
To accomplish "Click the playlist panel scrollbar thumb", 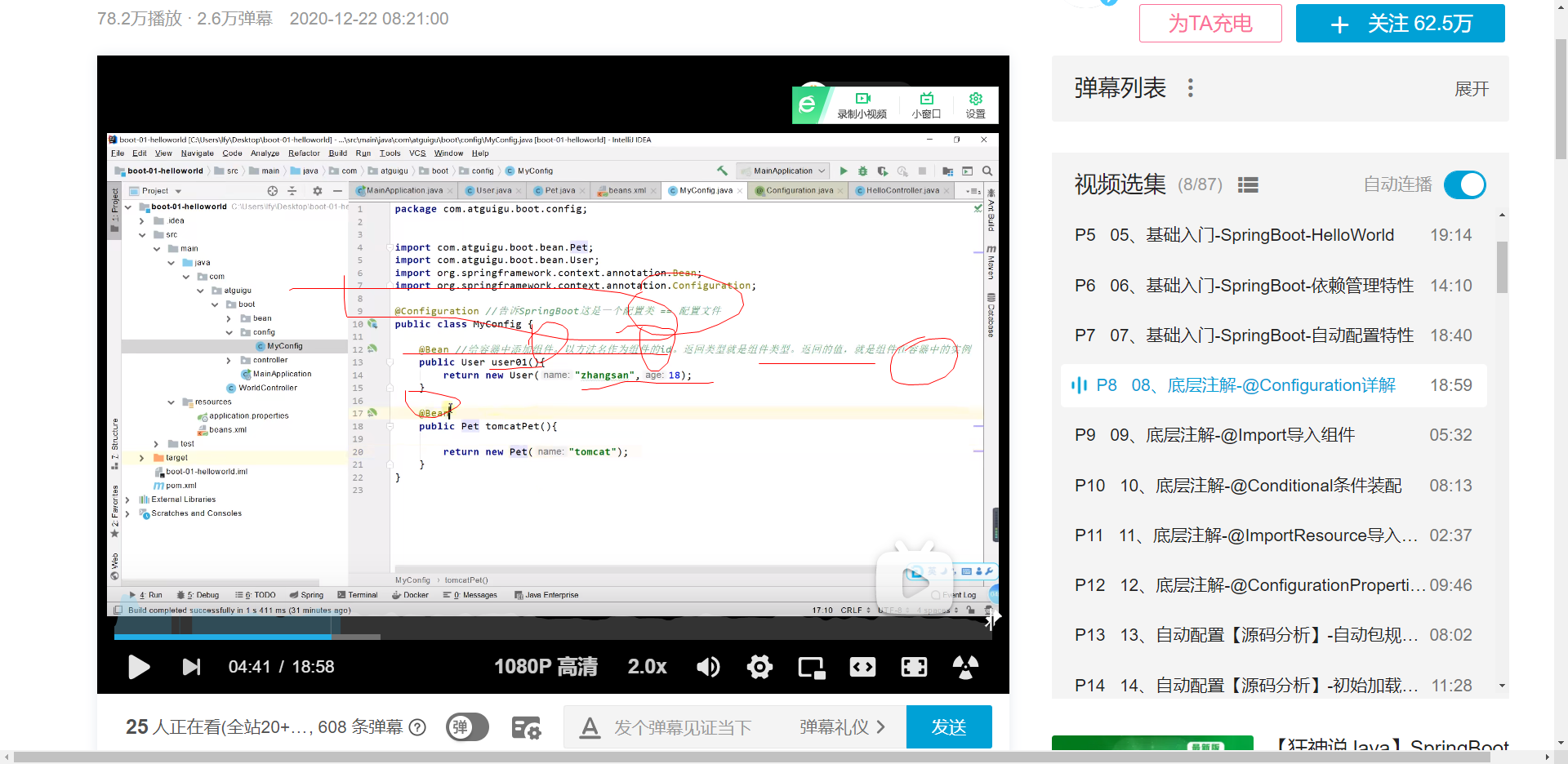I will pyautogui.click(x=1502, y=266).
